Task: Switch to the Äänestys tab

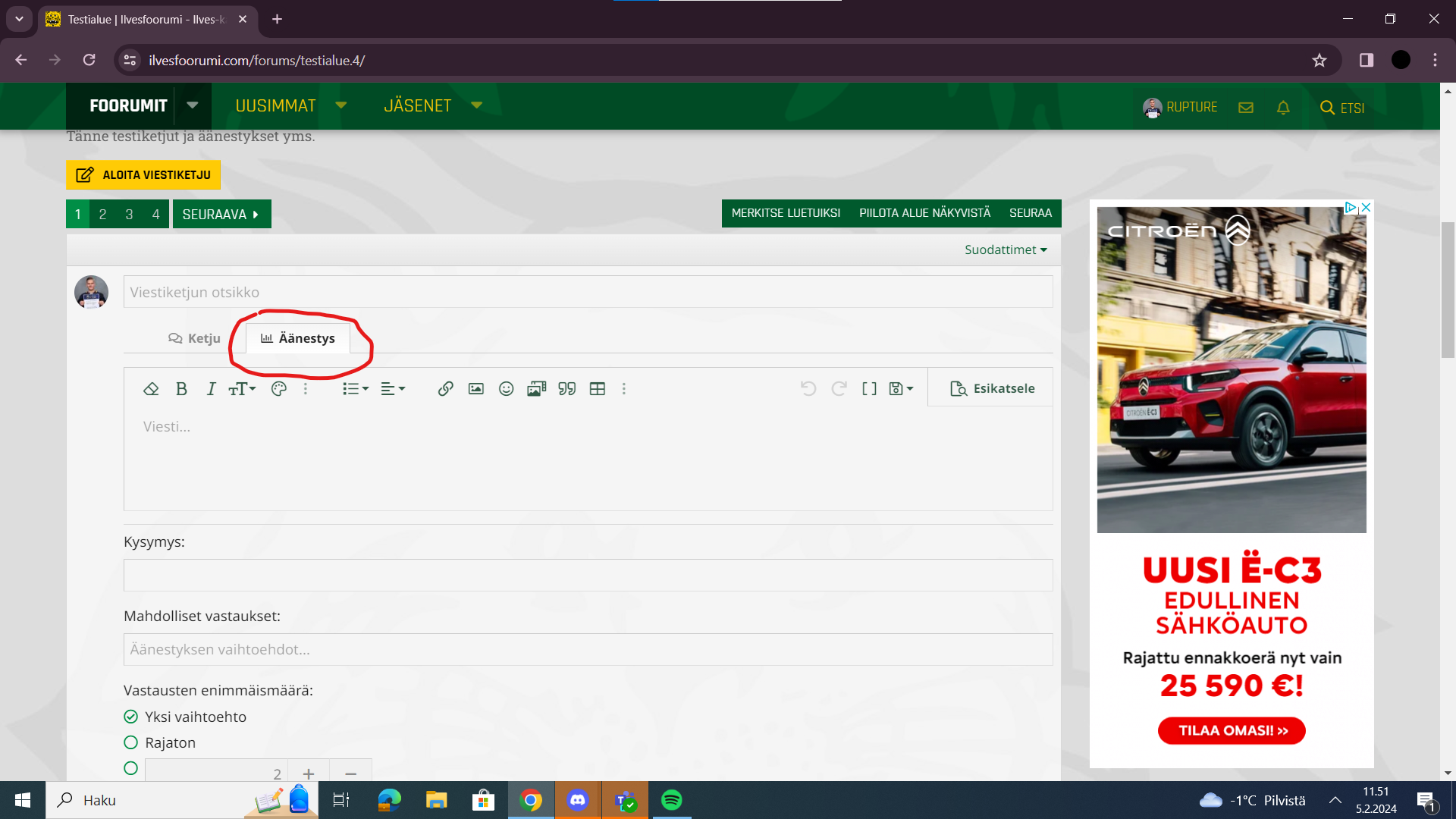Action: pyautogui.click(x=298, y=338)
